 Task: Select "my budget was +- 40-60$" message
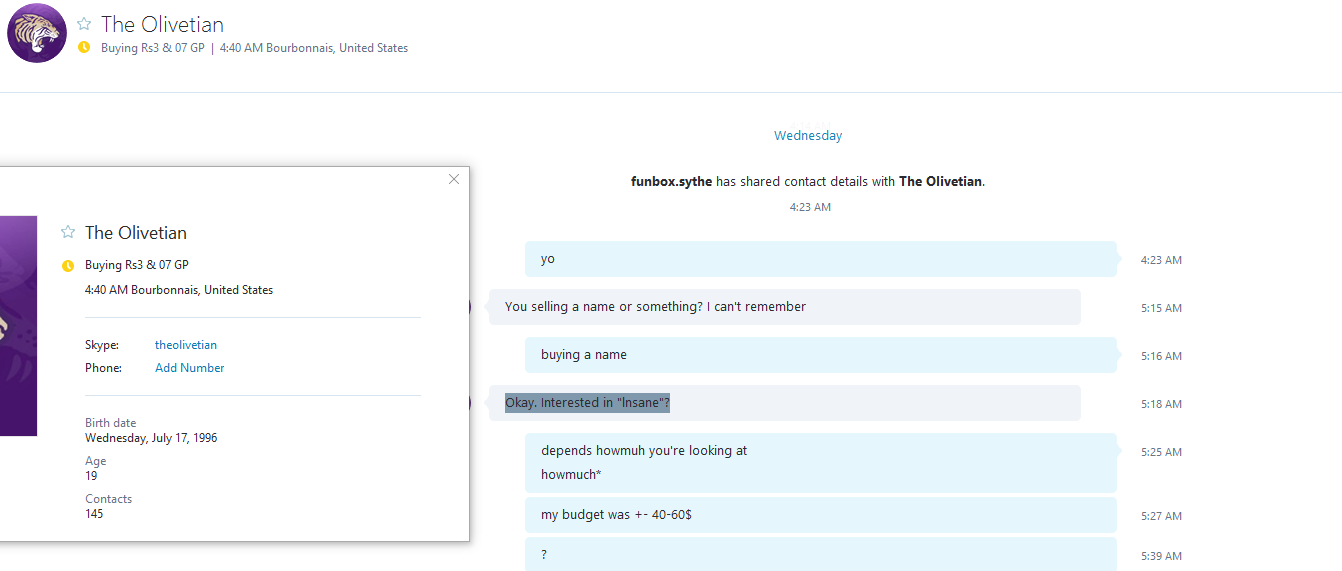pyautogui.click(x=820, y=515)
